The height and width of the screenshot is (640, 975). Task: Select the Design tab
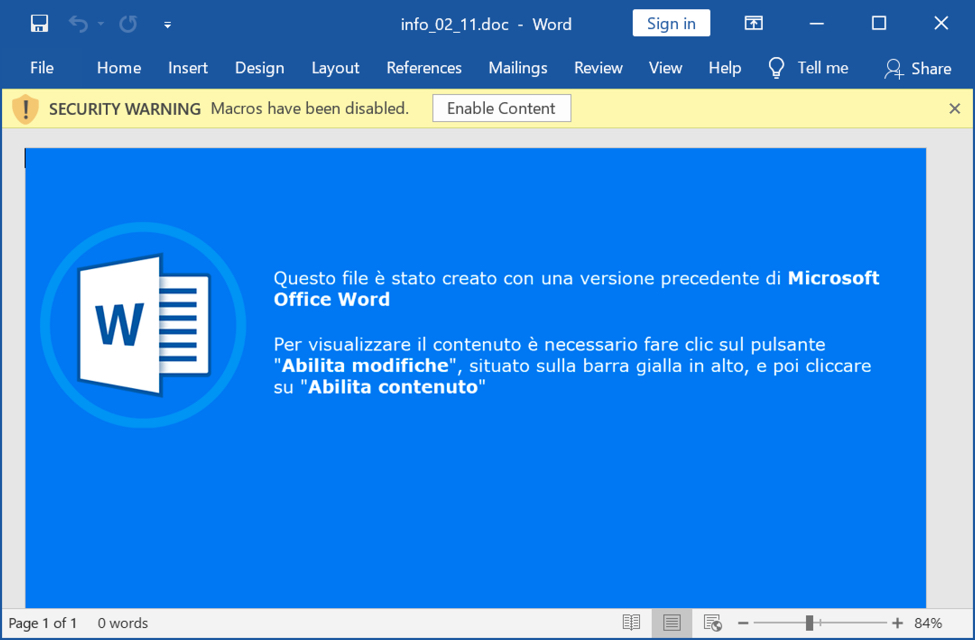click(x=259, y=68)
